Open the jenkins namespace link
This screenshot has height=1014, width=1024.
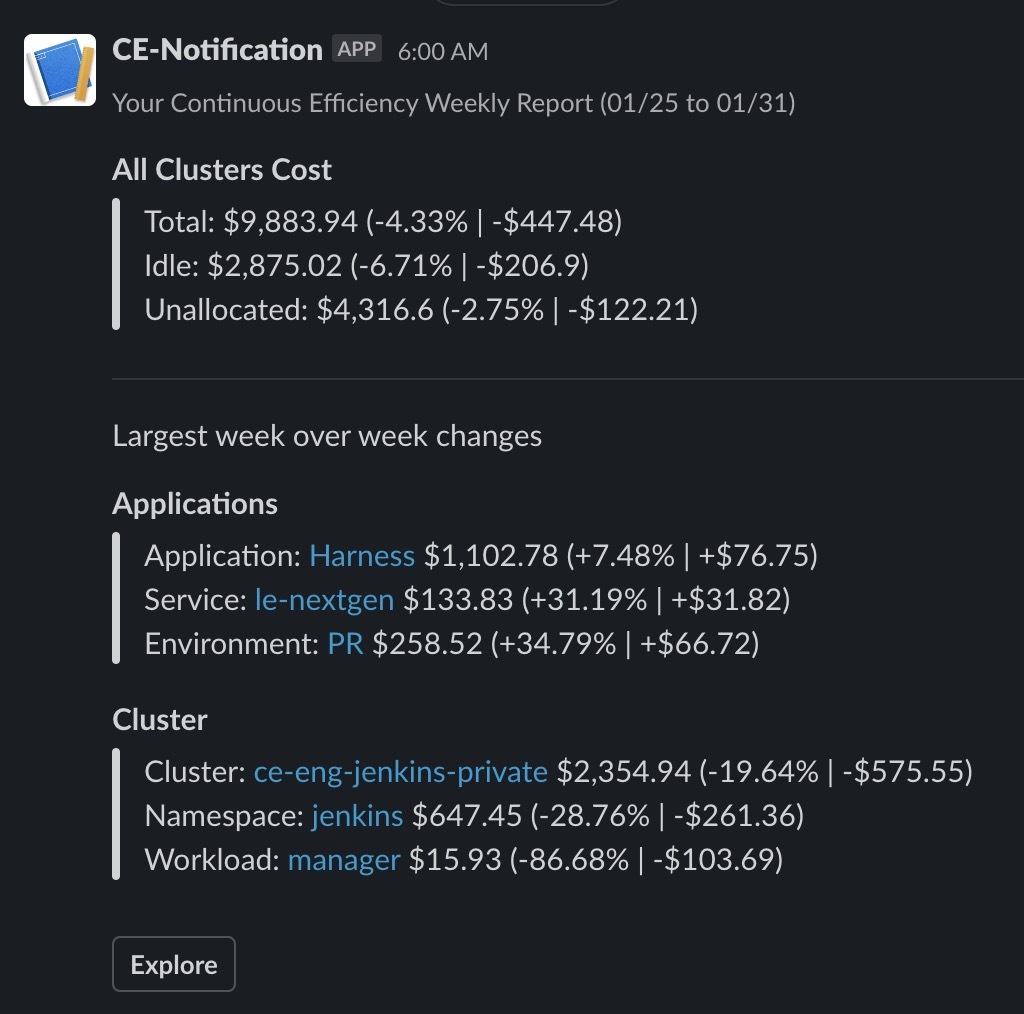click(357, 816)
